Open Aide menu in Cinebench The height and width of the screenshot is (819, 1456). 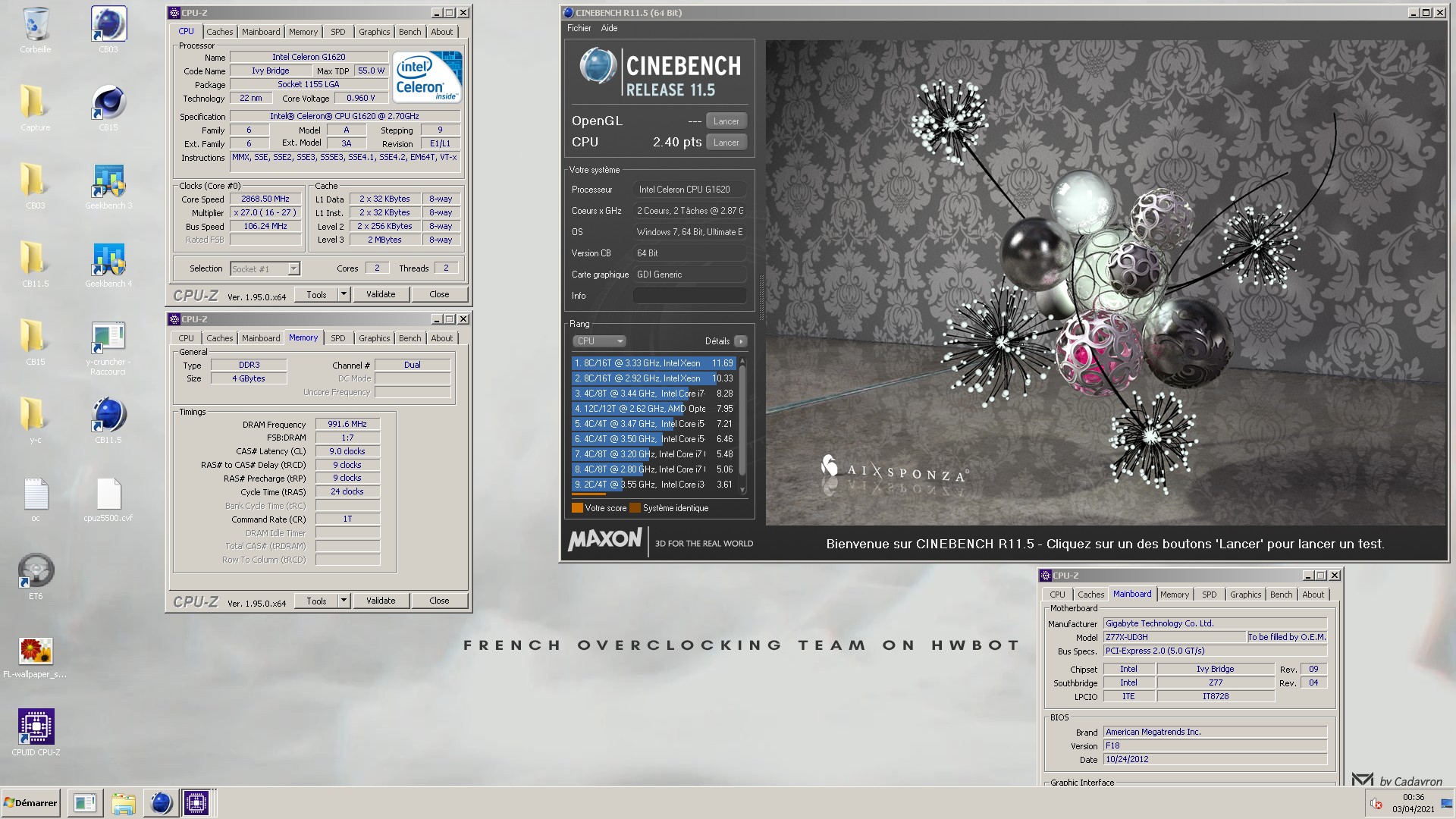coord(609,28)
